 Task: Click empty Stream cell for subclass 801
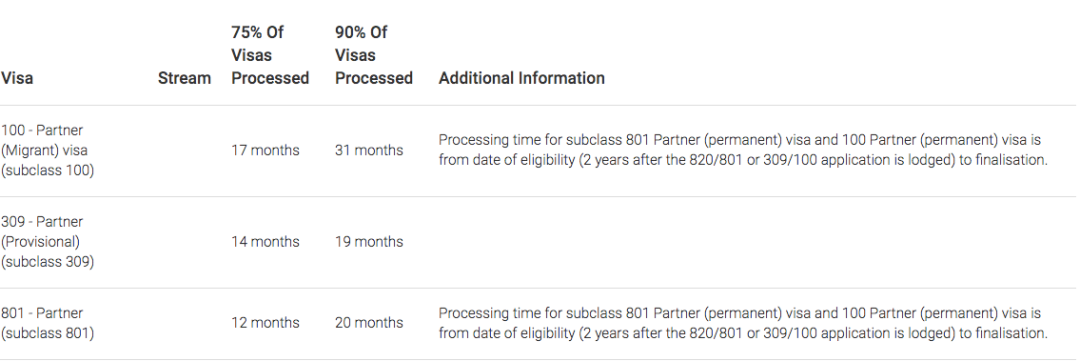tap(186, 324)
